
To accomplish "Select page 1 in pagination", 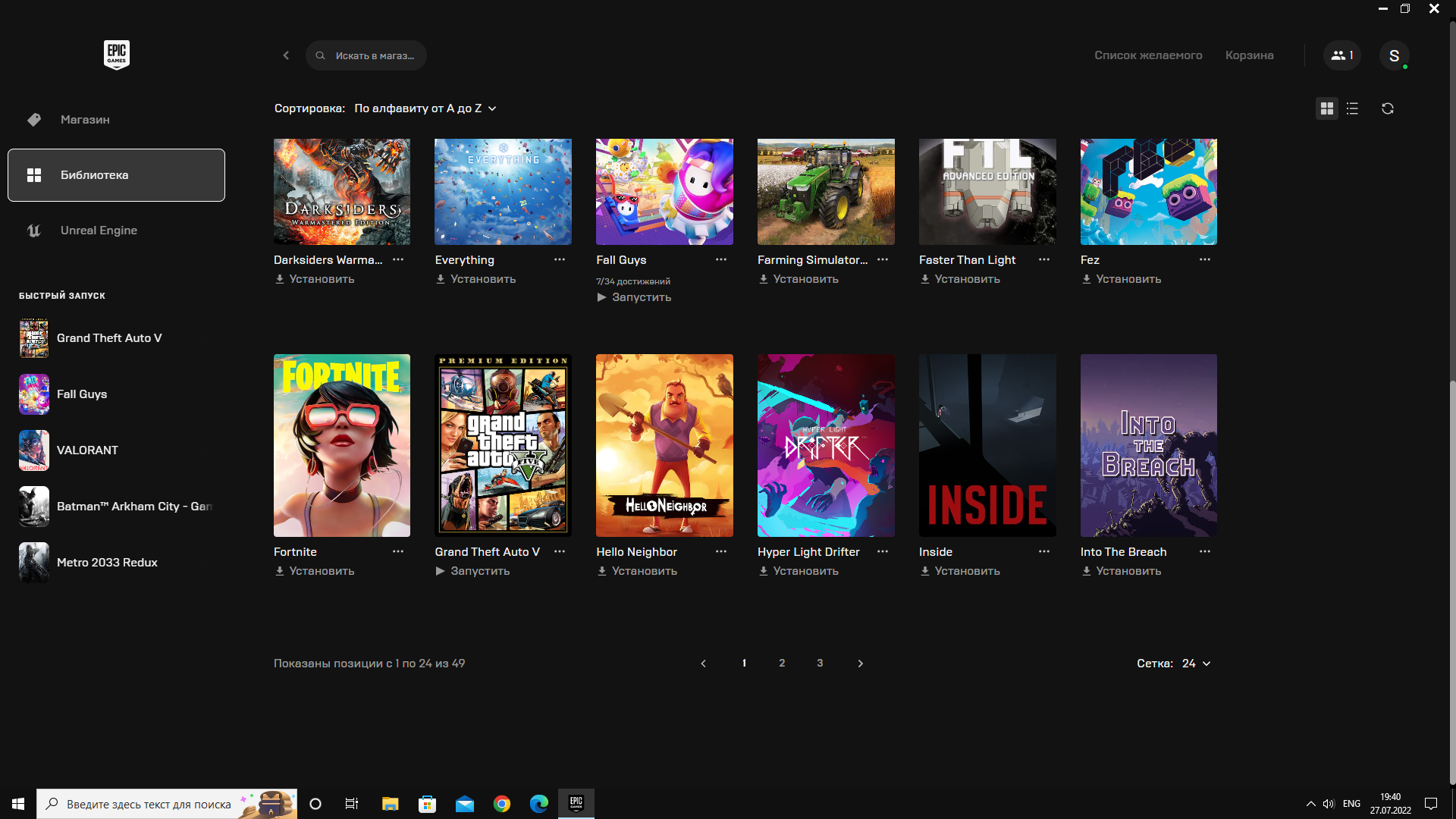I will pyautogui.click(x=744, y=663).
